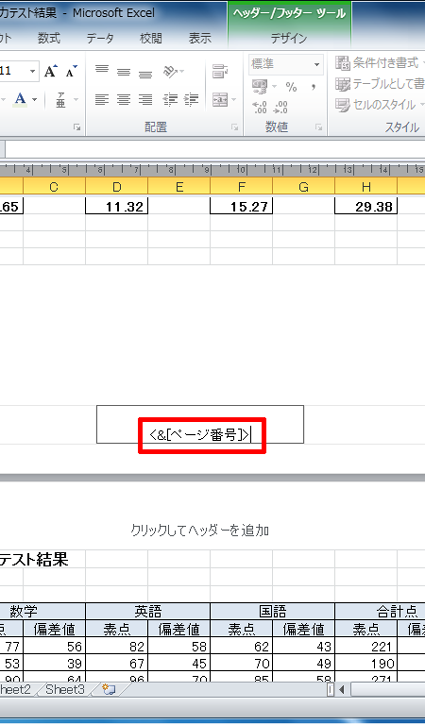Open テーブルとして書式設定 table formatting
This screenshot has width=425, height=725.
click(x=379, y=84)
